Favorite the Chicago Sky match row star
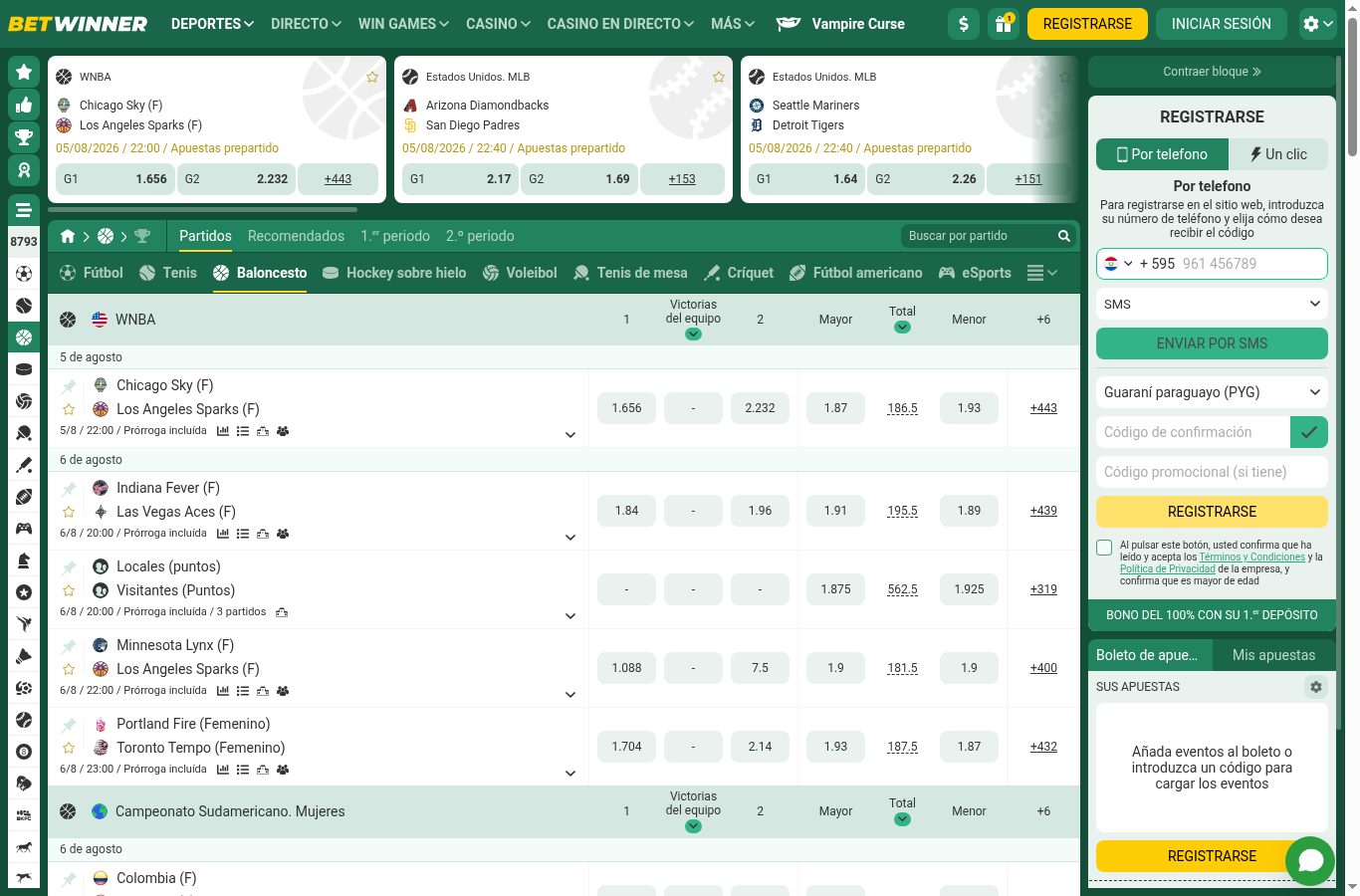 [x=69, y=409]
